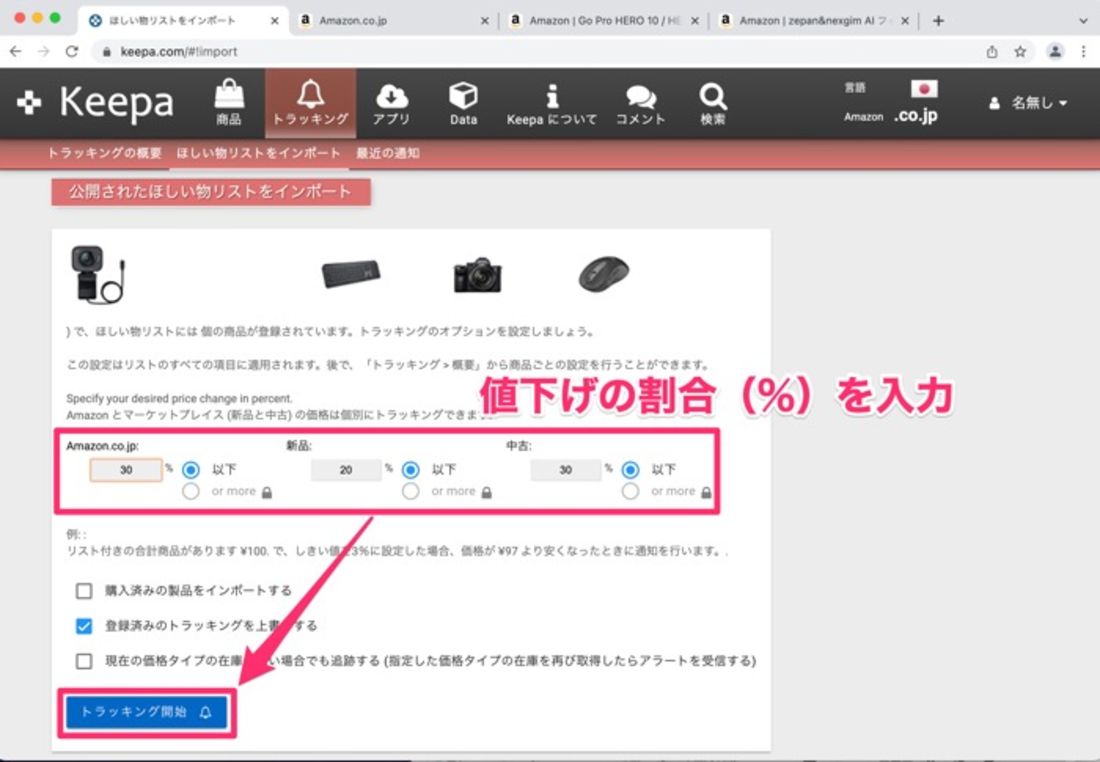Expand the tab search chevron
Viewport: 1100px width, 762px height.
[x=1083, y=20]
